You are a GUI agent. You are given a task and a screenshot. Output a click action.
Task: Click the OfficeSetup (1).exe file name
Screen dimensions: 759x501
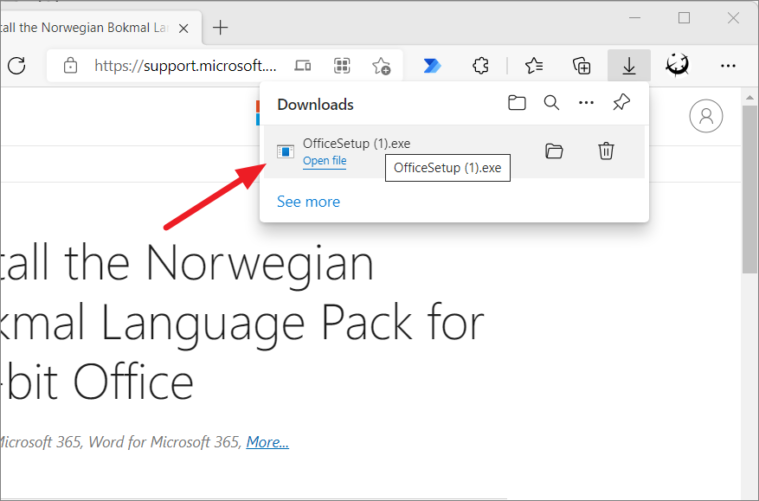pyautogui.click(x=356, y=143)
